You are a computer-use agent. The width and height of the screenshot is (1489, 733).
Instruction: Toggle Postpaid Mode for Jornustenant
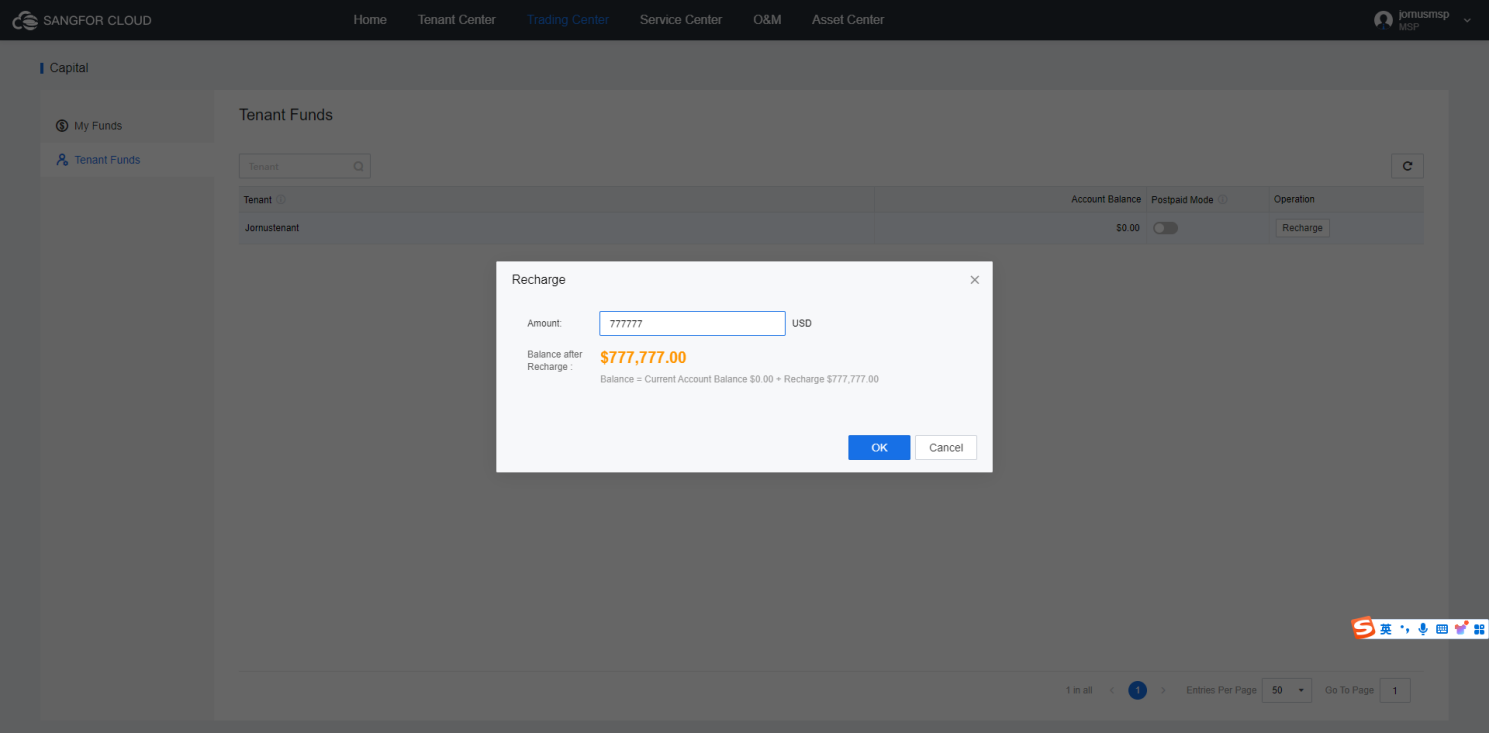coord(1165,228)
